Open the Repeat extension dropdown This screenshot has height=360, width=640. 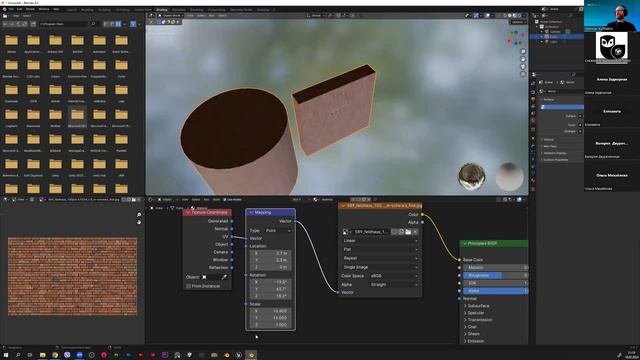380,258
